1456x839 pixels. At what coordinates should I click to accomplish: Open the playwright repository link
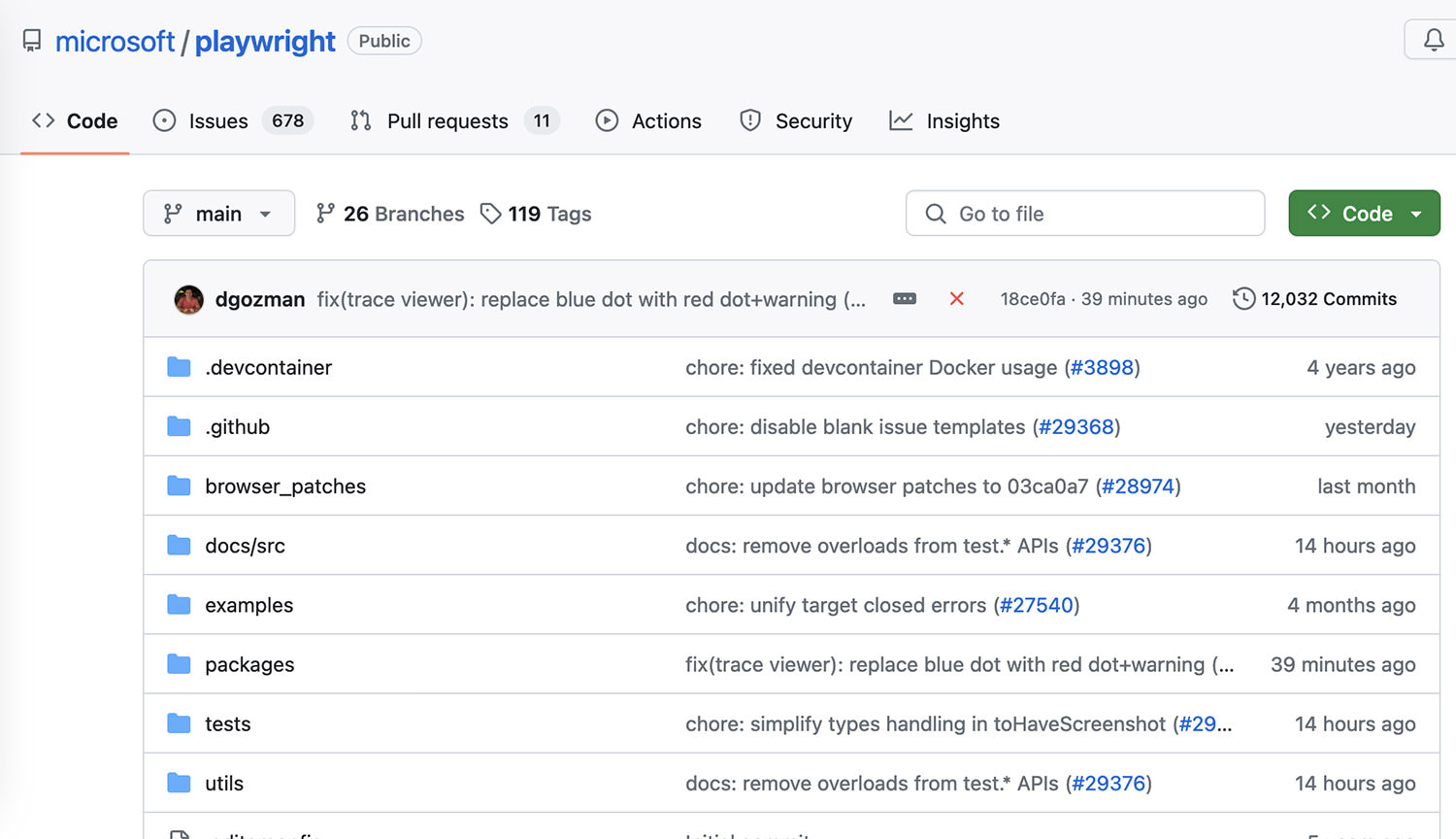[x=265, y=42]
